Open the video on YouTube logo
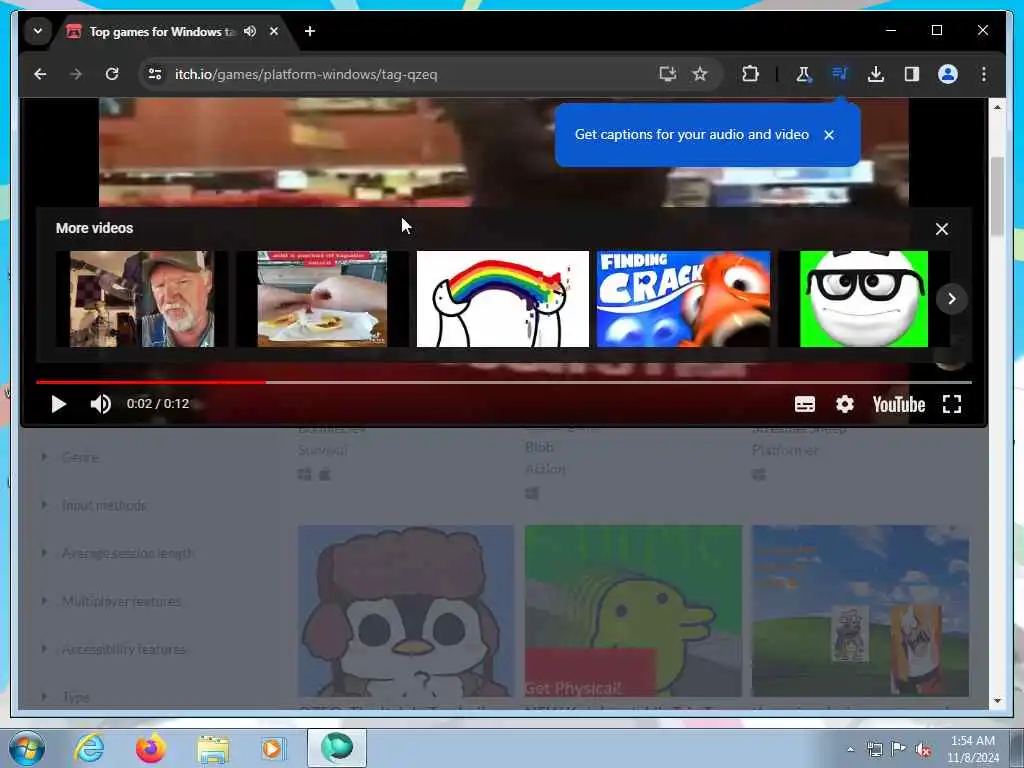The image size is (1024, 768). (899, 404)
